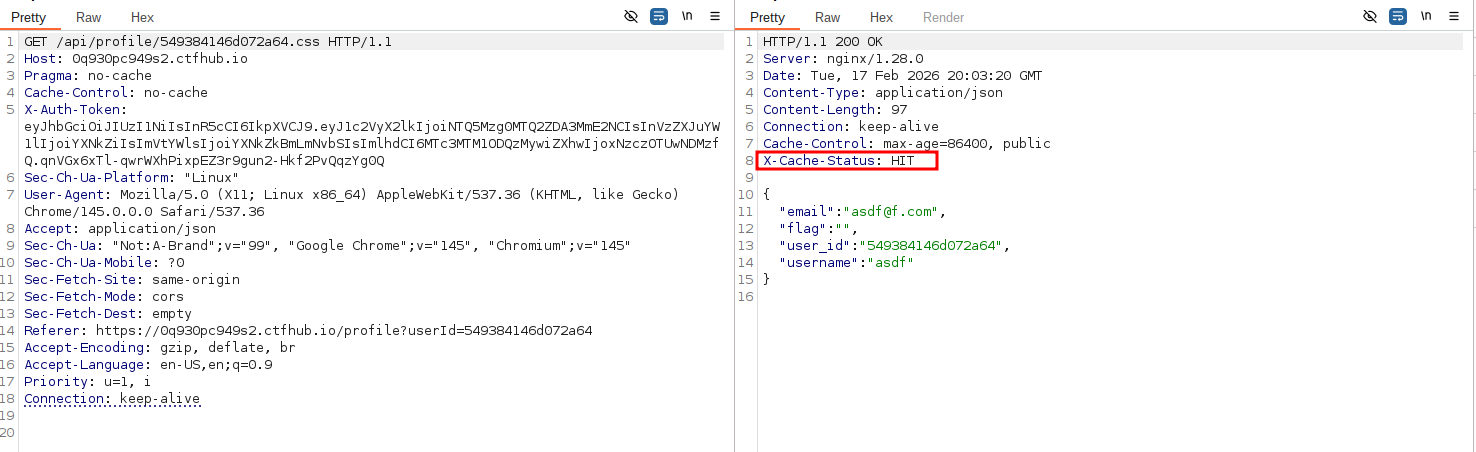Click the Pragma: no-cache header
Viewport: 1476px width, 452px height.
[88, 76]
